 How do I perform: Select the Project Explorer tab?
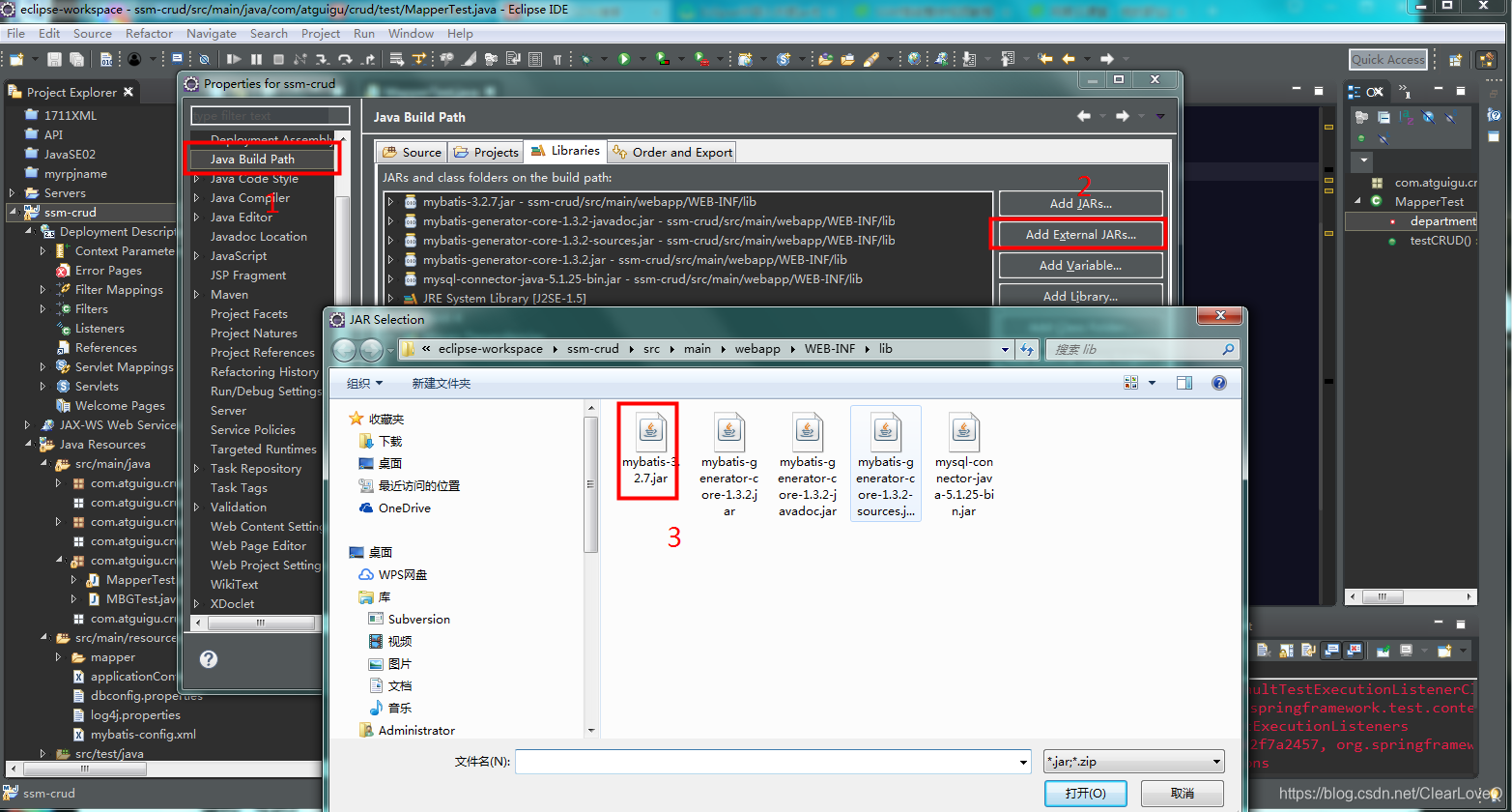pyautogui.click(x=71, y=93)
